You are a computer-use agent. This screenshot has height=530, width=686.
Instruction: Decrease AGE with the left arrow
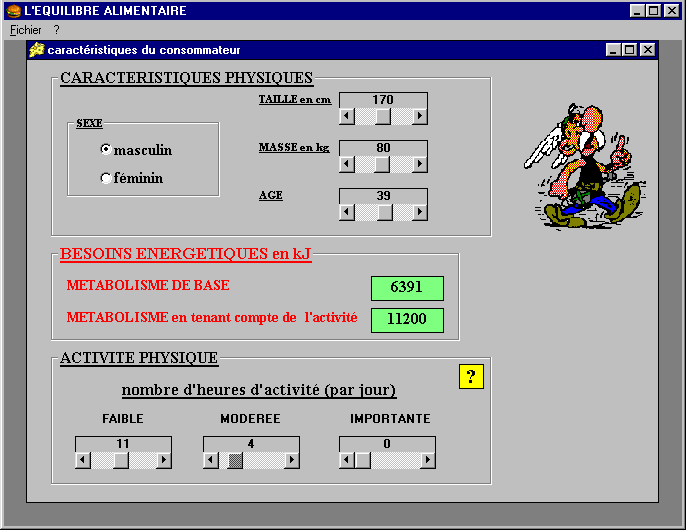[347, 212]
